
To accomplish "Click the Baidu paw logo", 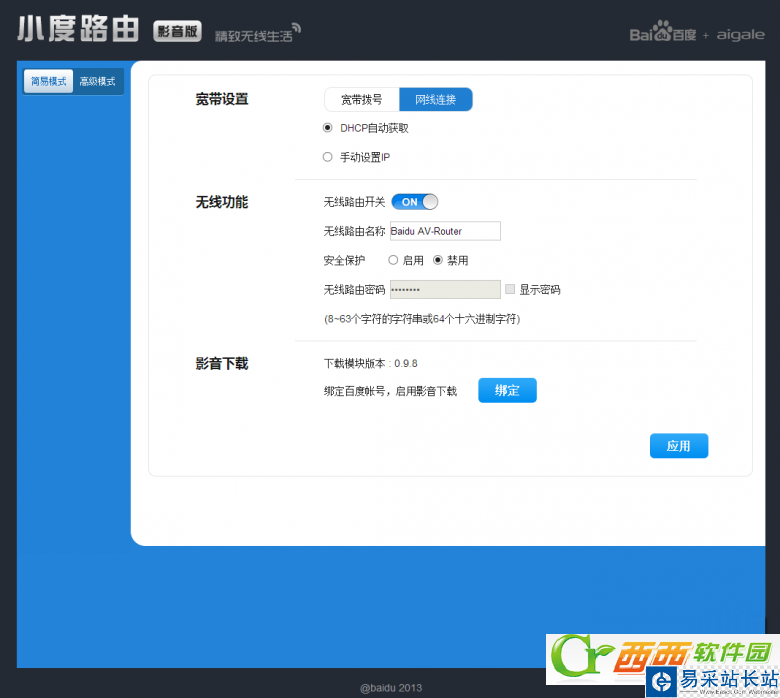I will (663, 31).
